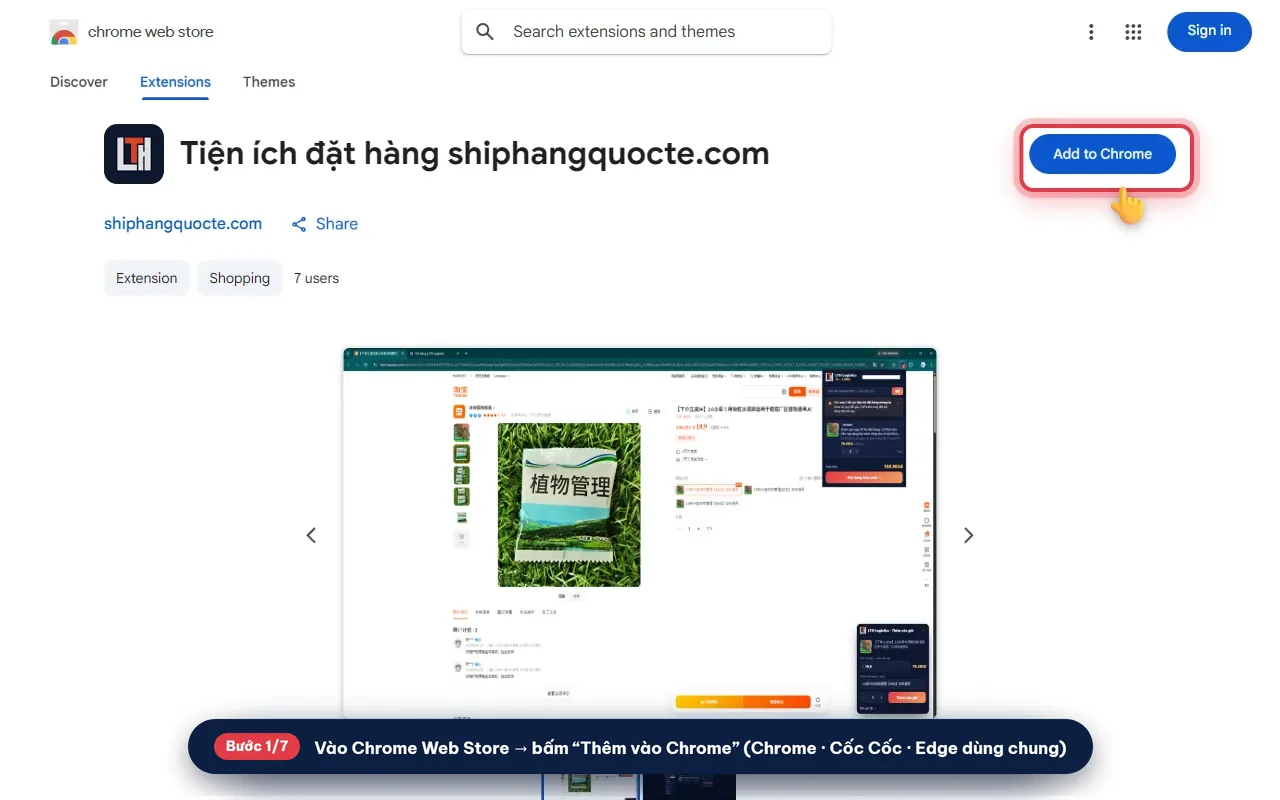Show previous screenshot with left arrow

coord(311,536)
